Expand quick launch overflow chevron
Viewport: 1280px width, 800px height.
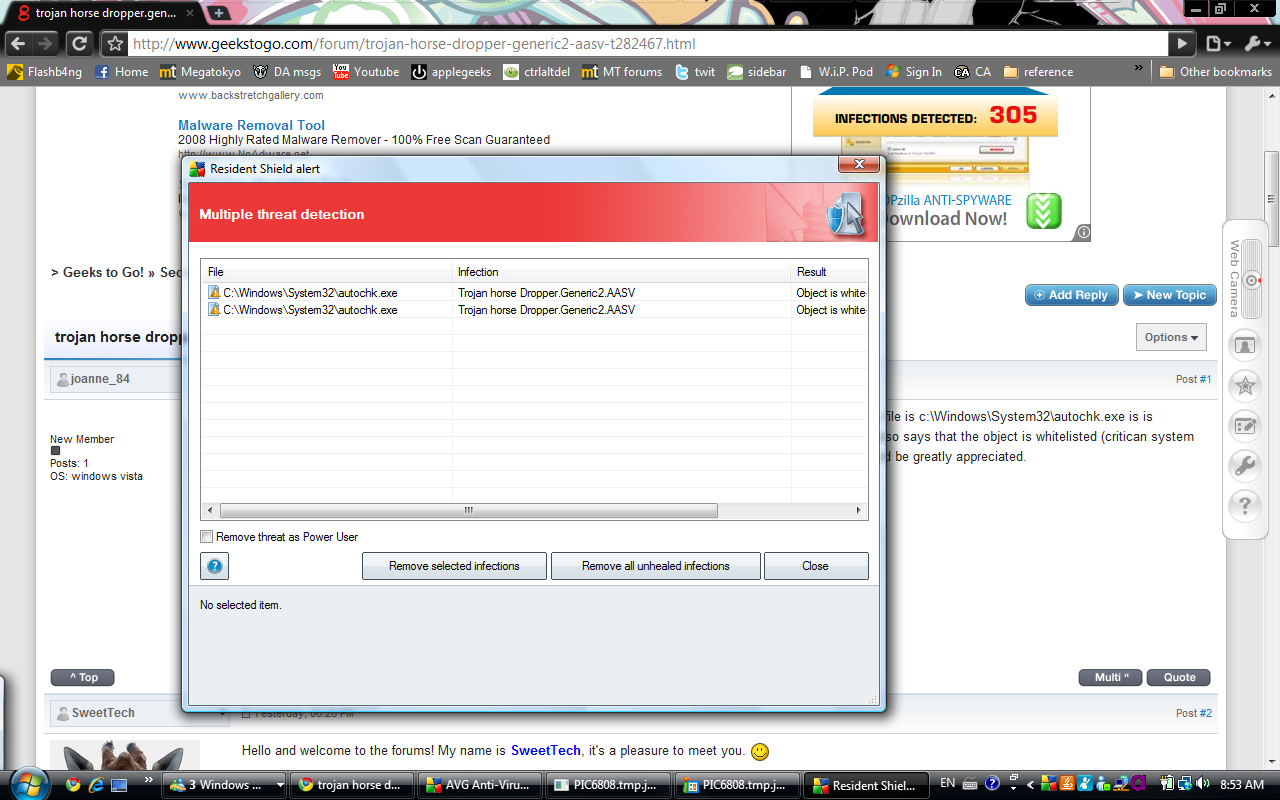click(x=149, y=779)
